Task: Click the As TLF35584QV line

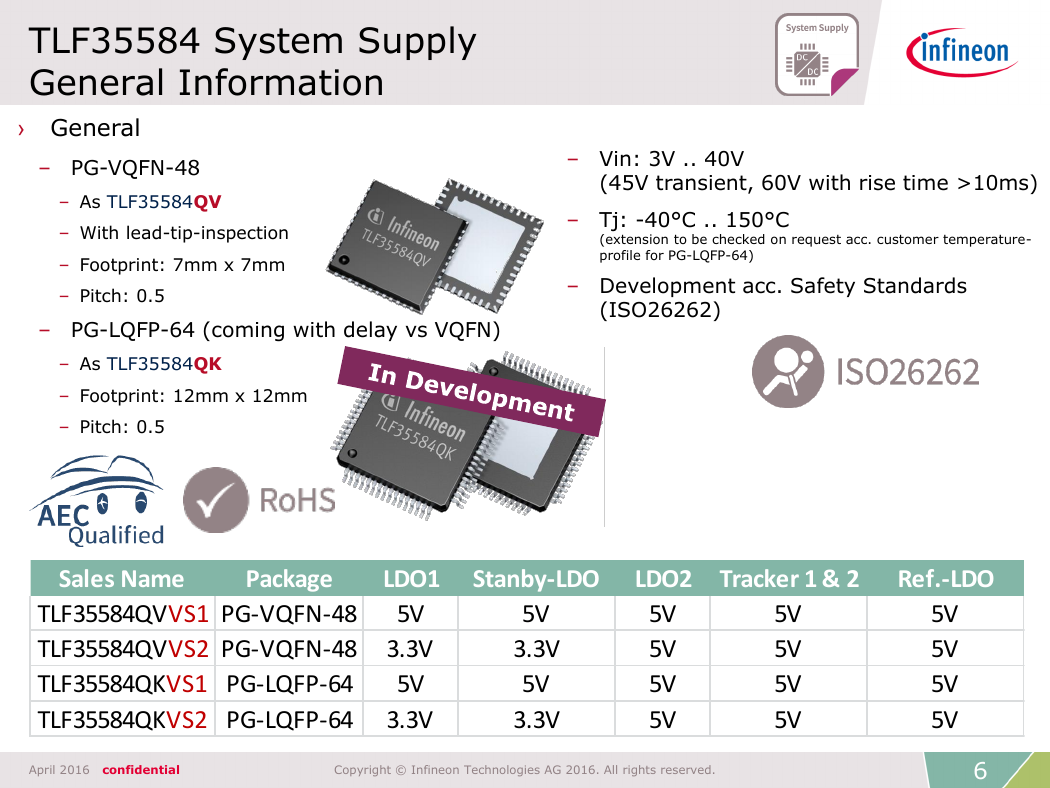Action: pyautogui.click(x=151, y=202)
